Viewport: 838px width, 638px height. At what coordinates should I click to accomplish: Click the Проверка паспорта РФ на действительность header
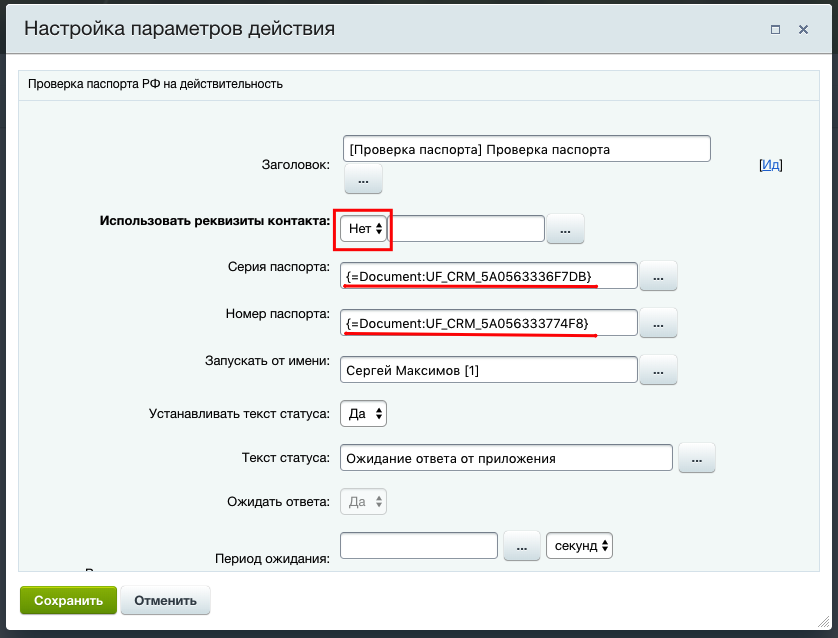click(155, 84)
